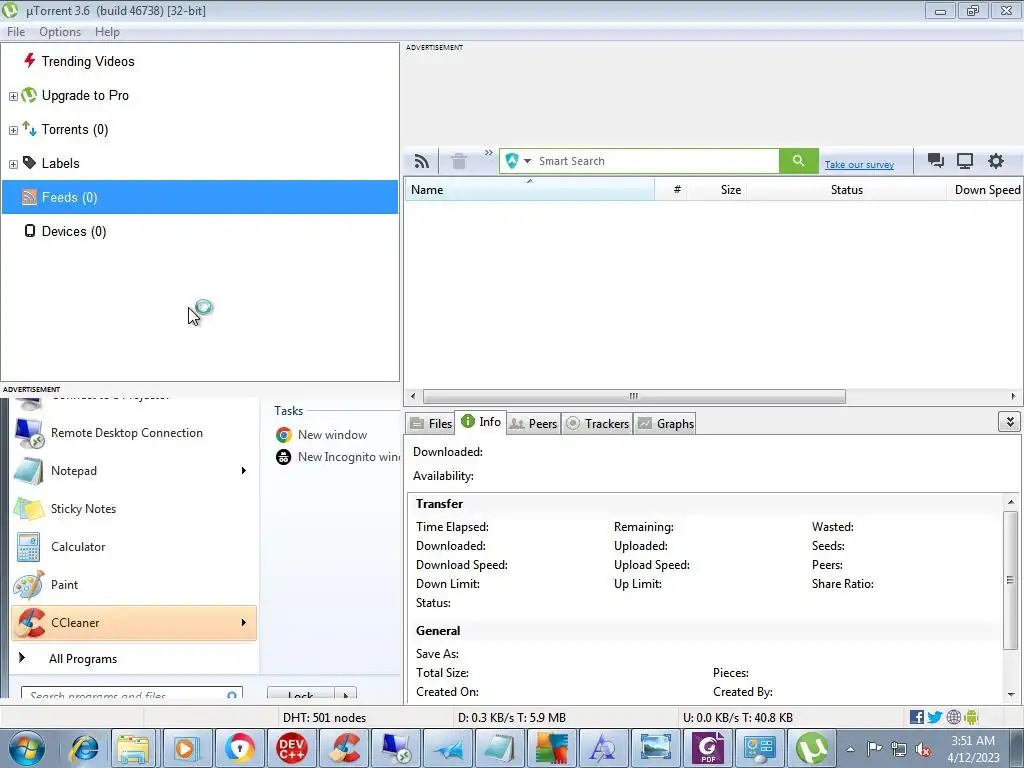Click the Info pane vertical scrollbar thumb

[1011, 580]
